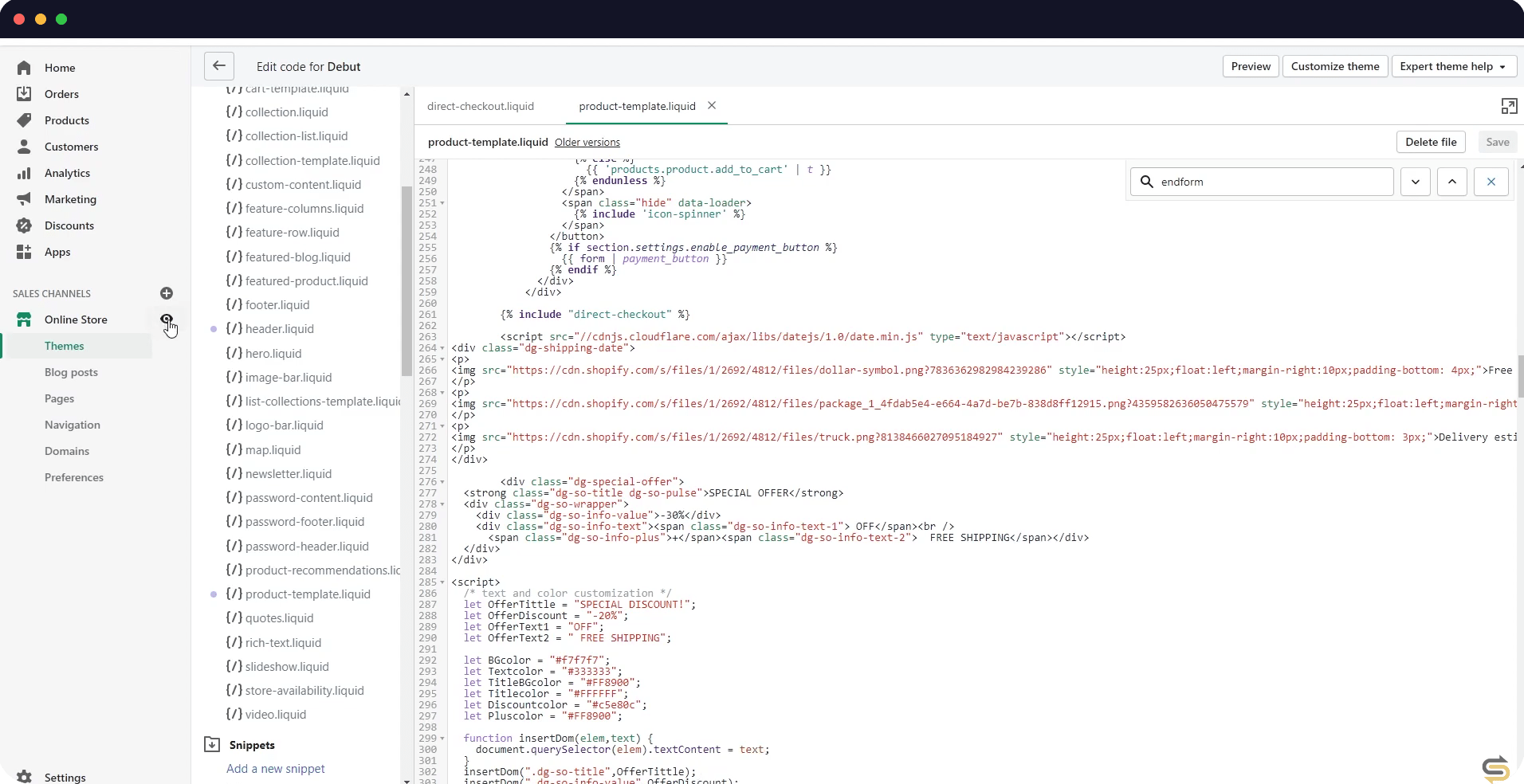Fold code at line 271

pyautogui.click(x=442, y=426)
